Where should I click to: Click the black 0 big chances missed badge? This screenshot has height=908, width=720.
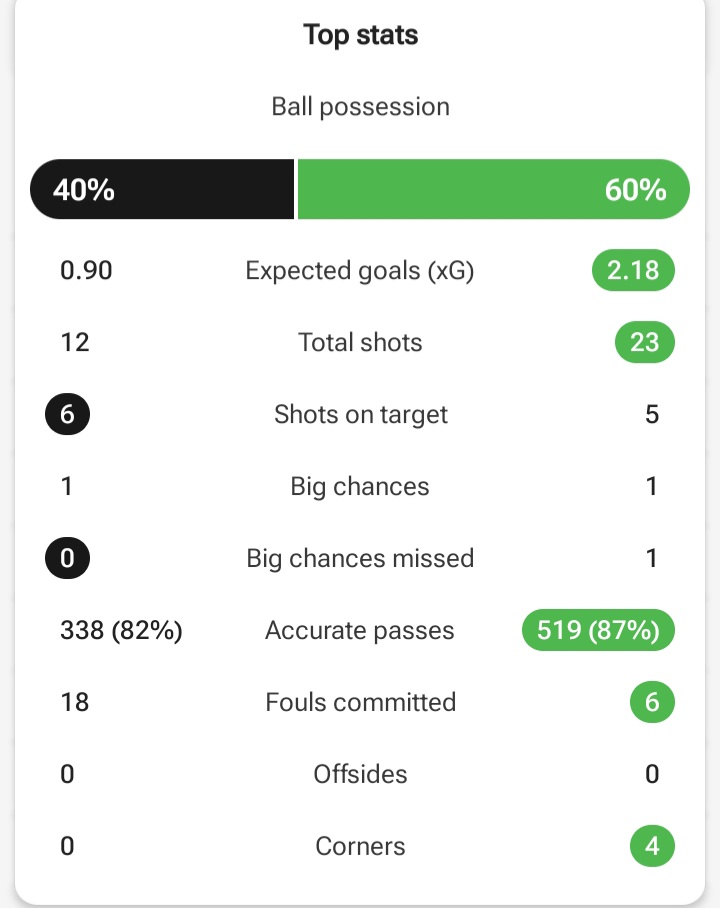point(68,558)
